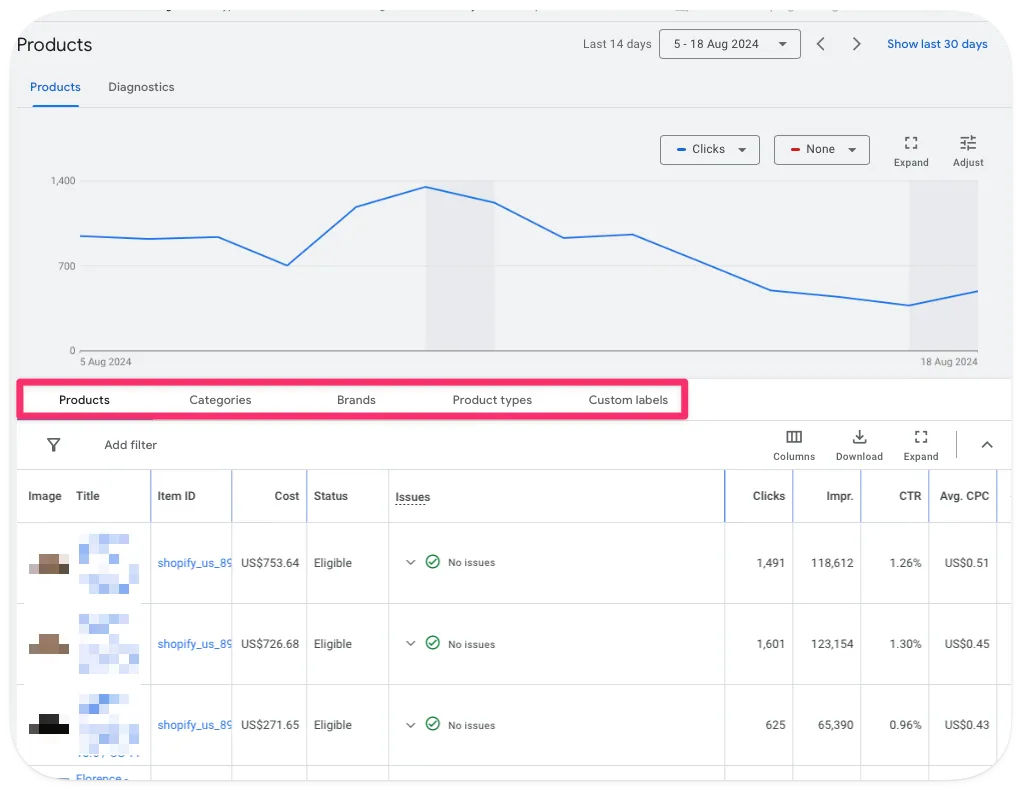1022x790 pixels.
Task: Collapse the table toolbar with the up chevron
Action: click(x=987, y=445)
